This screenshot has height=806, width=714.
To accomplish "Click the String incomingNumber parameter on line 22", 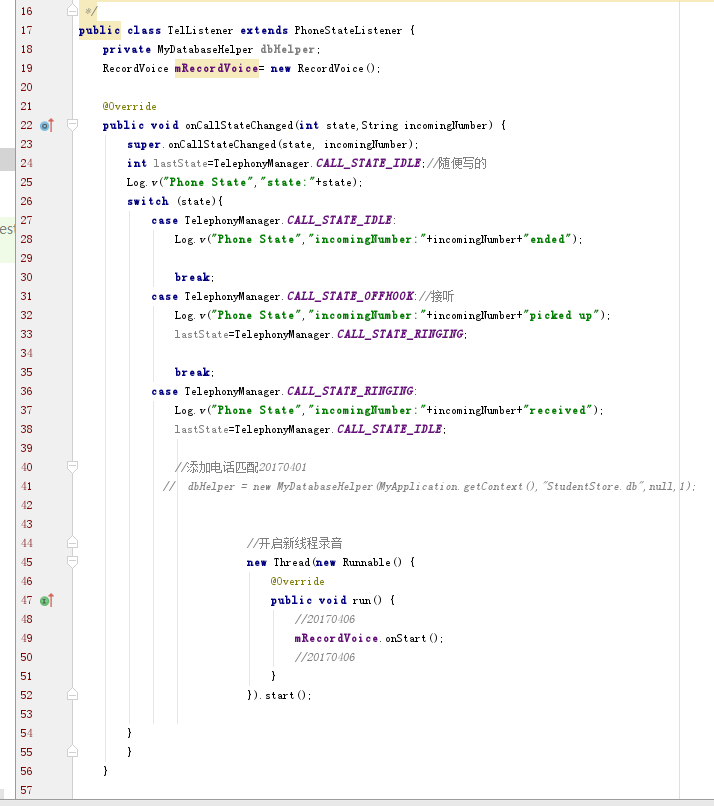I will coord(424,125).
